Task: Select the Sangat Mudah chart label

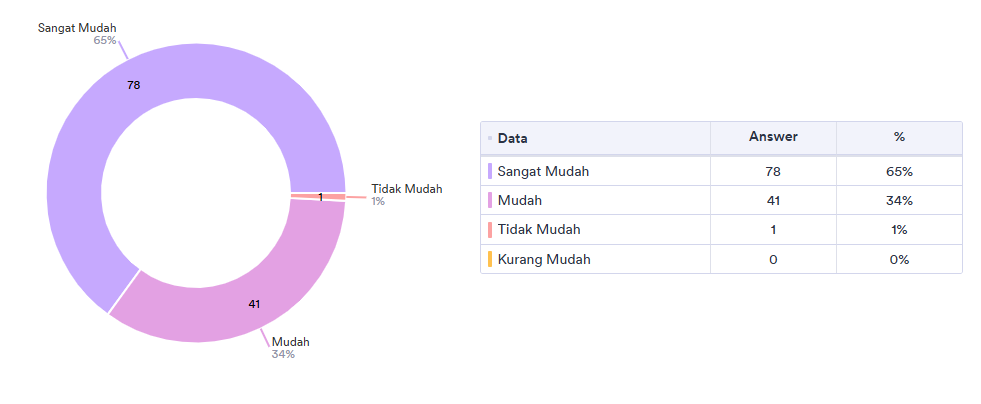Action: click(77, 27)
